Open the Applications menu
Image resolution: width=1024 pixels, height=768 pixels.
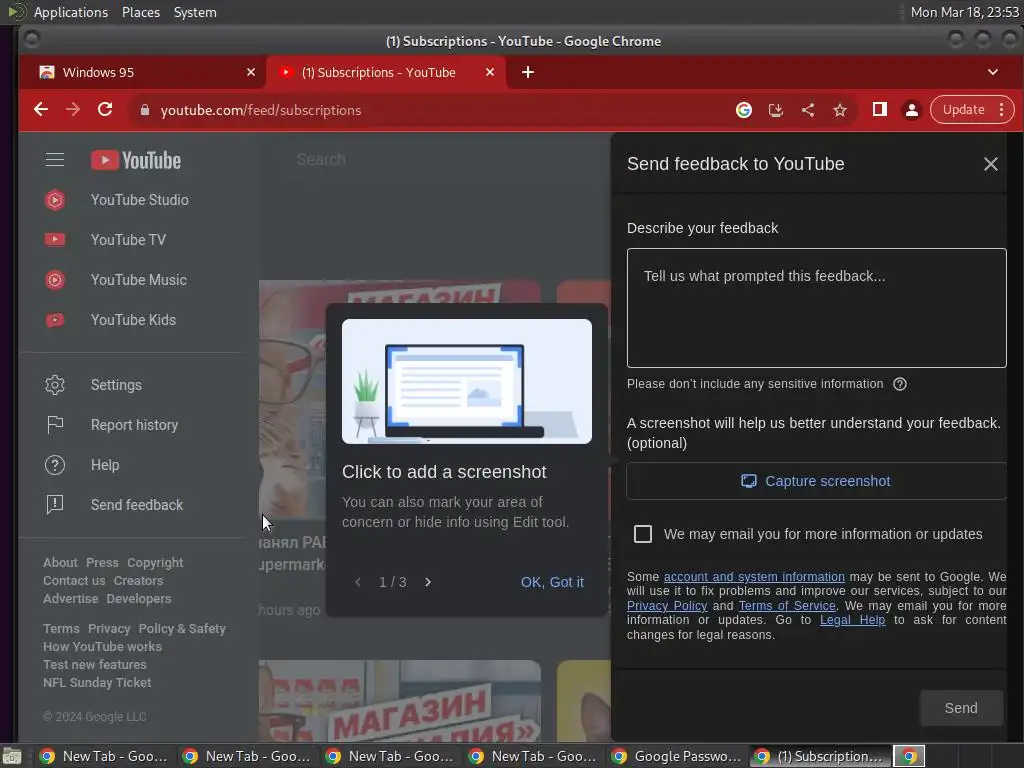tap(71, 12)
